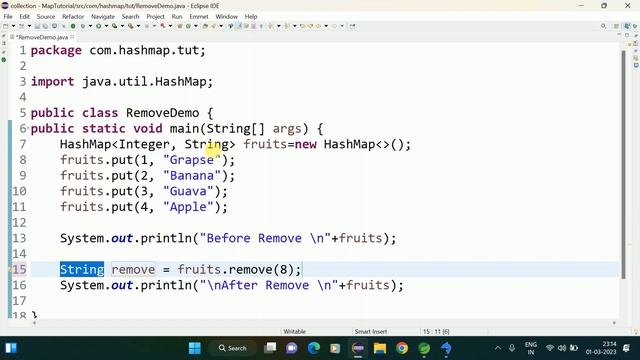Click the New file toolbar icon
This screenshot has width=640, height=360.
point(5,26)
